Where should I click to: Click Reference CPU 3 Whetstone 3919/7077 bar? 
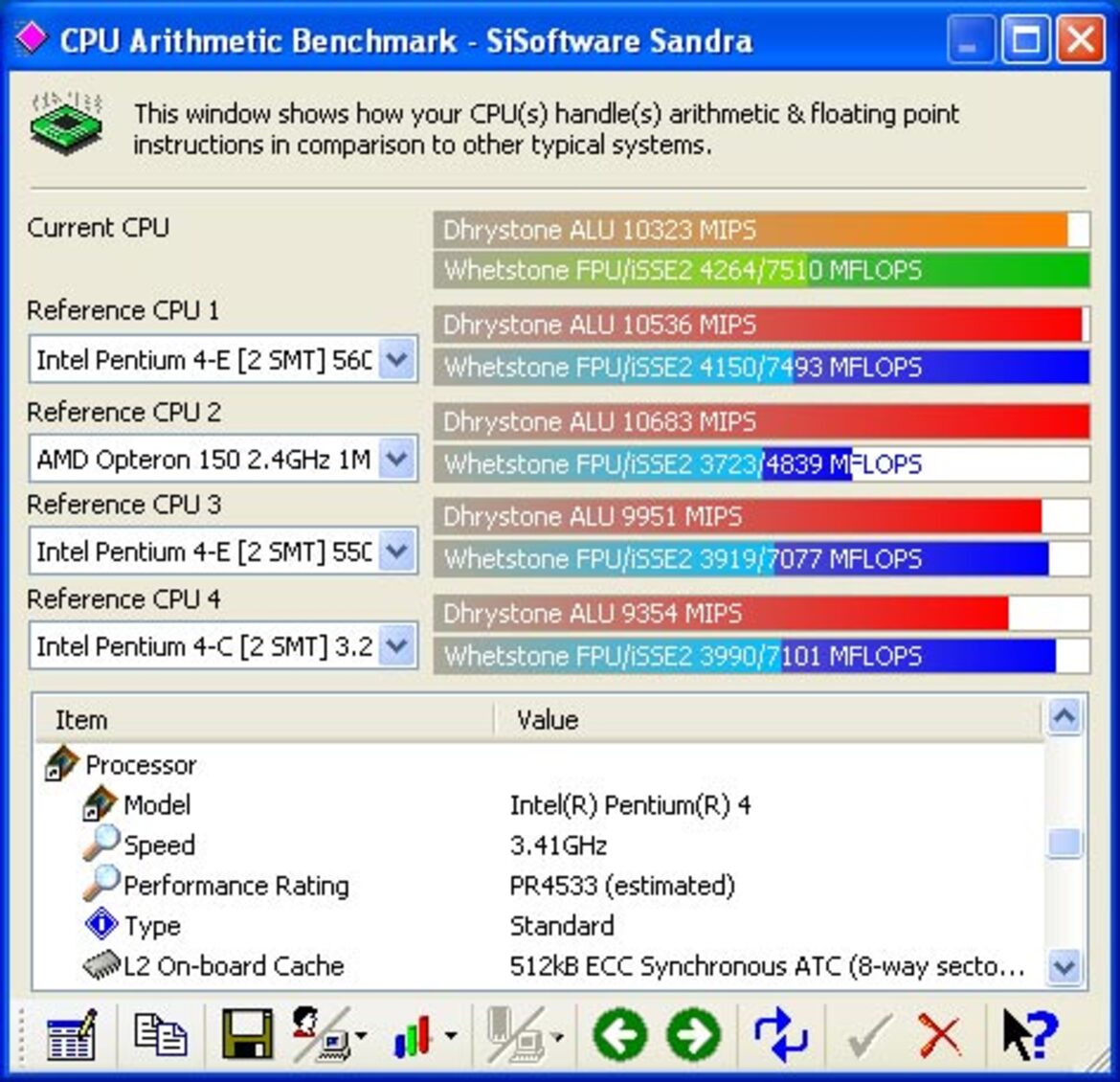761,559
